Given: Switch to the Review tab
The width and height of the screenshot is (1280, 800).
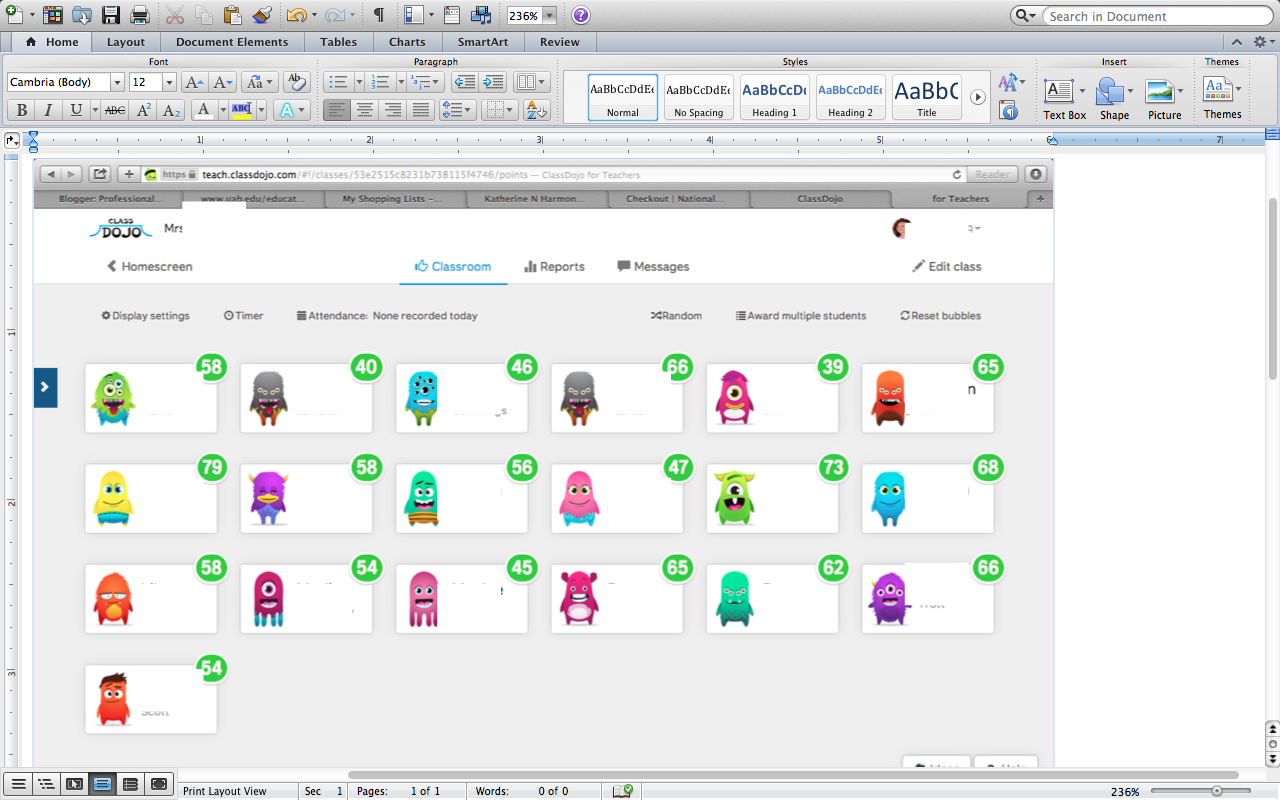Looking at the screenshot, I should coord(560,42).
